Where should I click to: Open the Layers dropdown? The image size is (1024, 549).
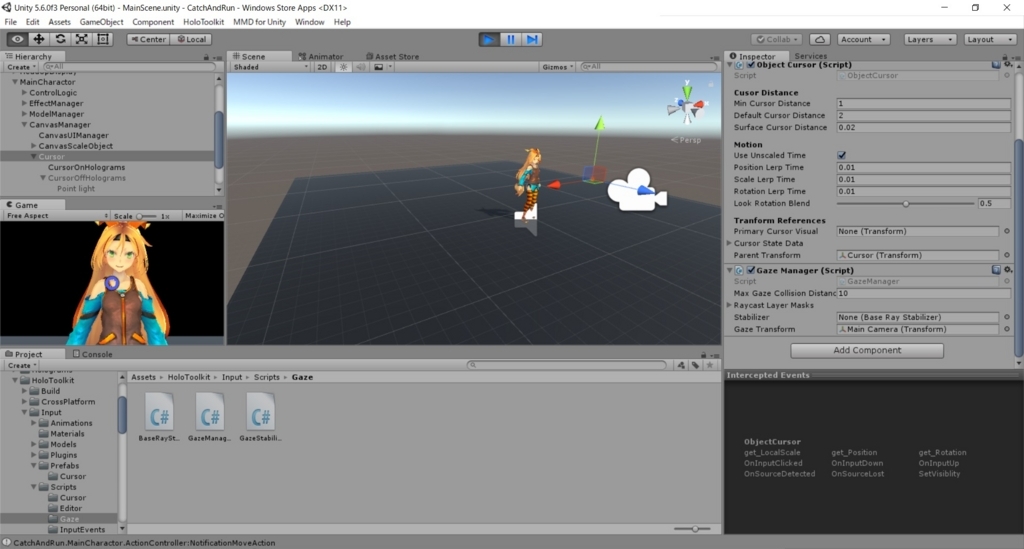(930, 39)
